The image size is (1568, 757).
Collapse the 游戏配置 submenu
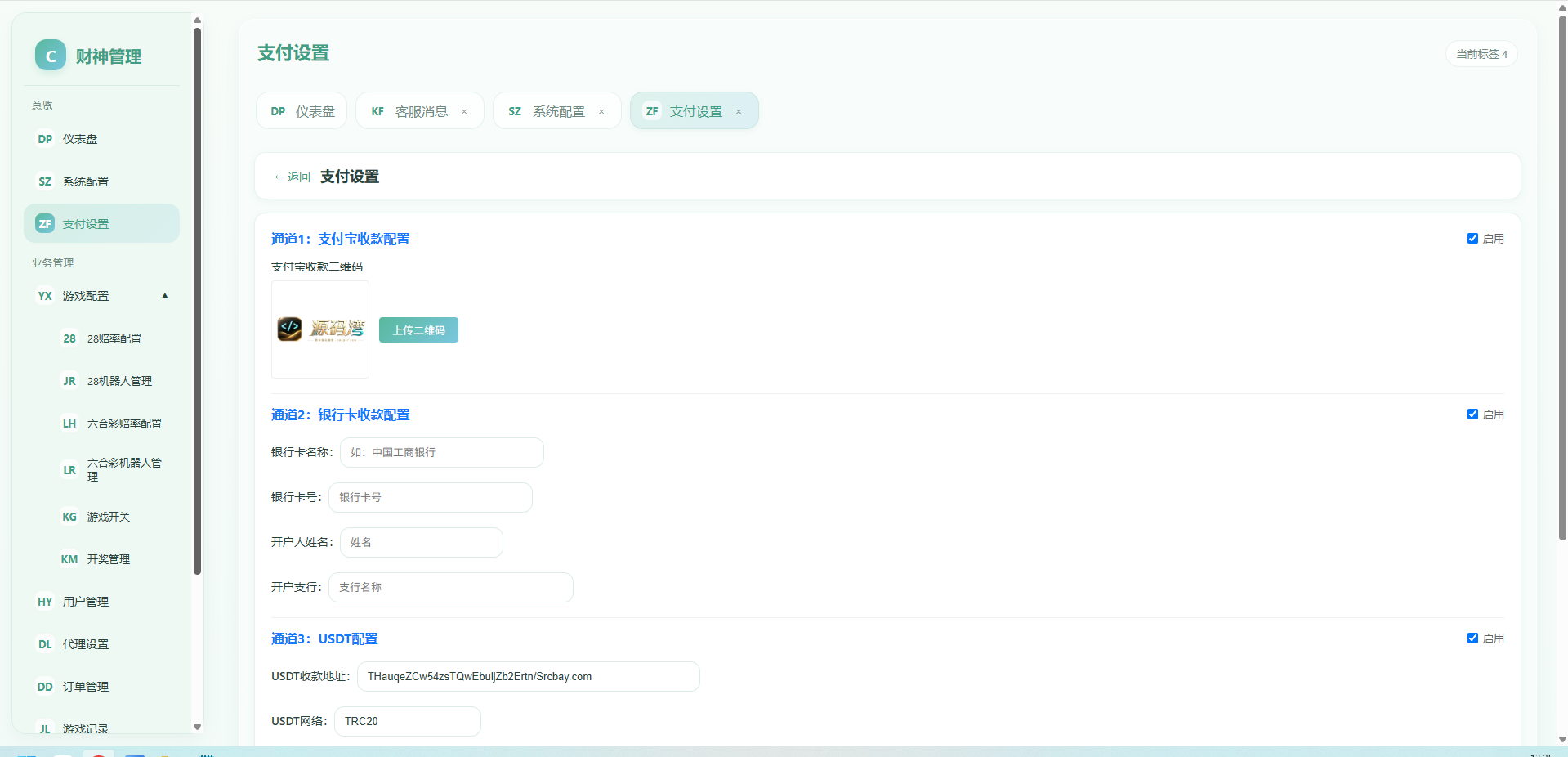click(165, 296)
